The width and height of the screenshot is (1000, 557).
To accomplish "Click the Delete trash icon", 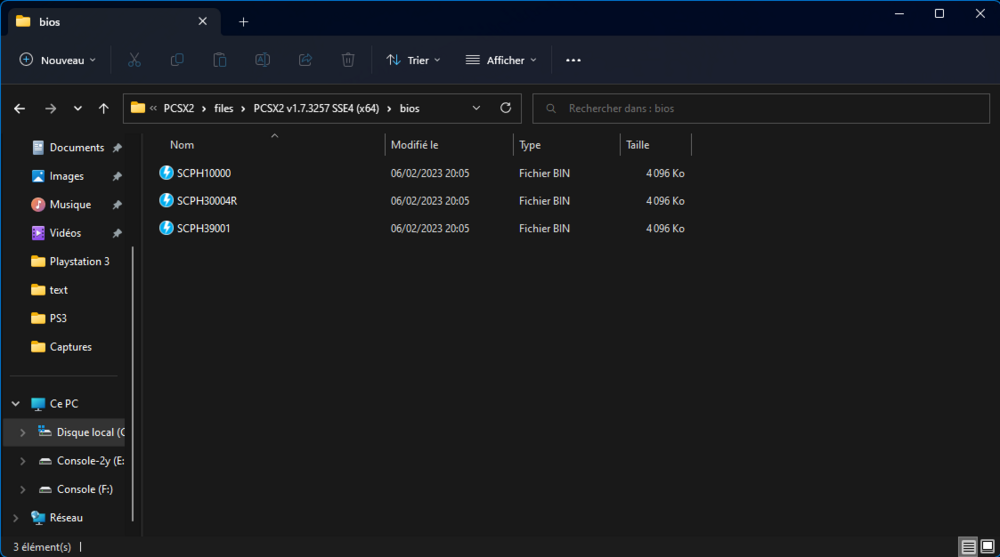I will [348, 60].
